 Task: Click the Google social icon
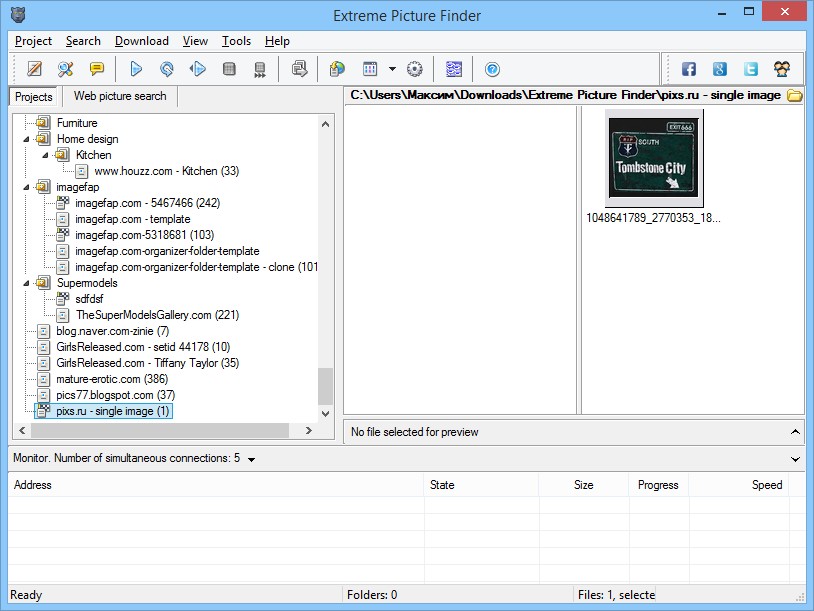[720, 69]
